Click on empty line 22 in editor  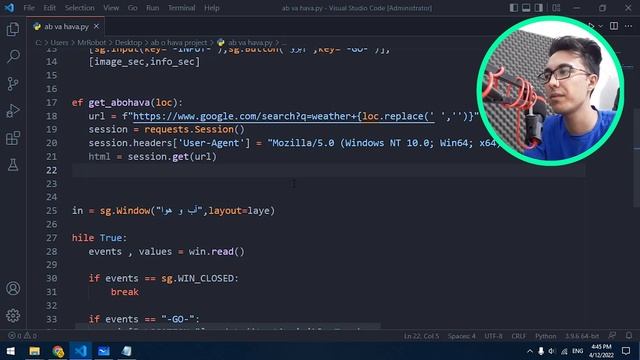(329, 170)
